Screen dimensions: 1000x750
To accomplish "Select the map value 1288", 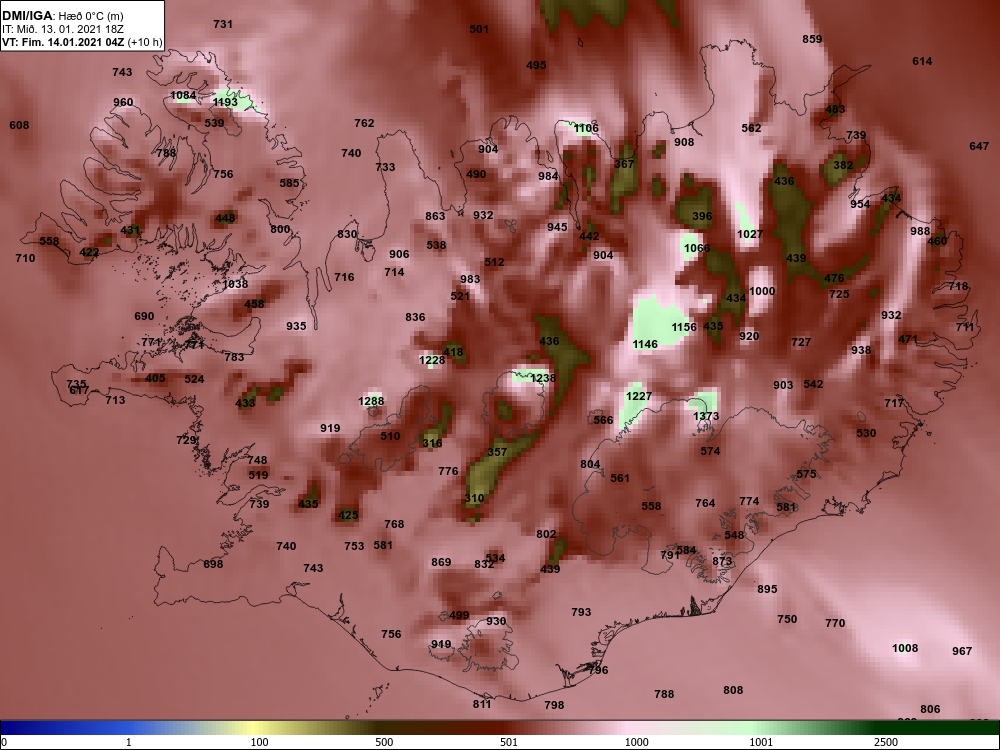I will coord(371,401).
